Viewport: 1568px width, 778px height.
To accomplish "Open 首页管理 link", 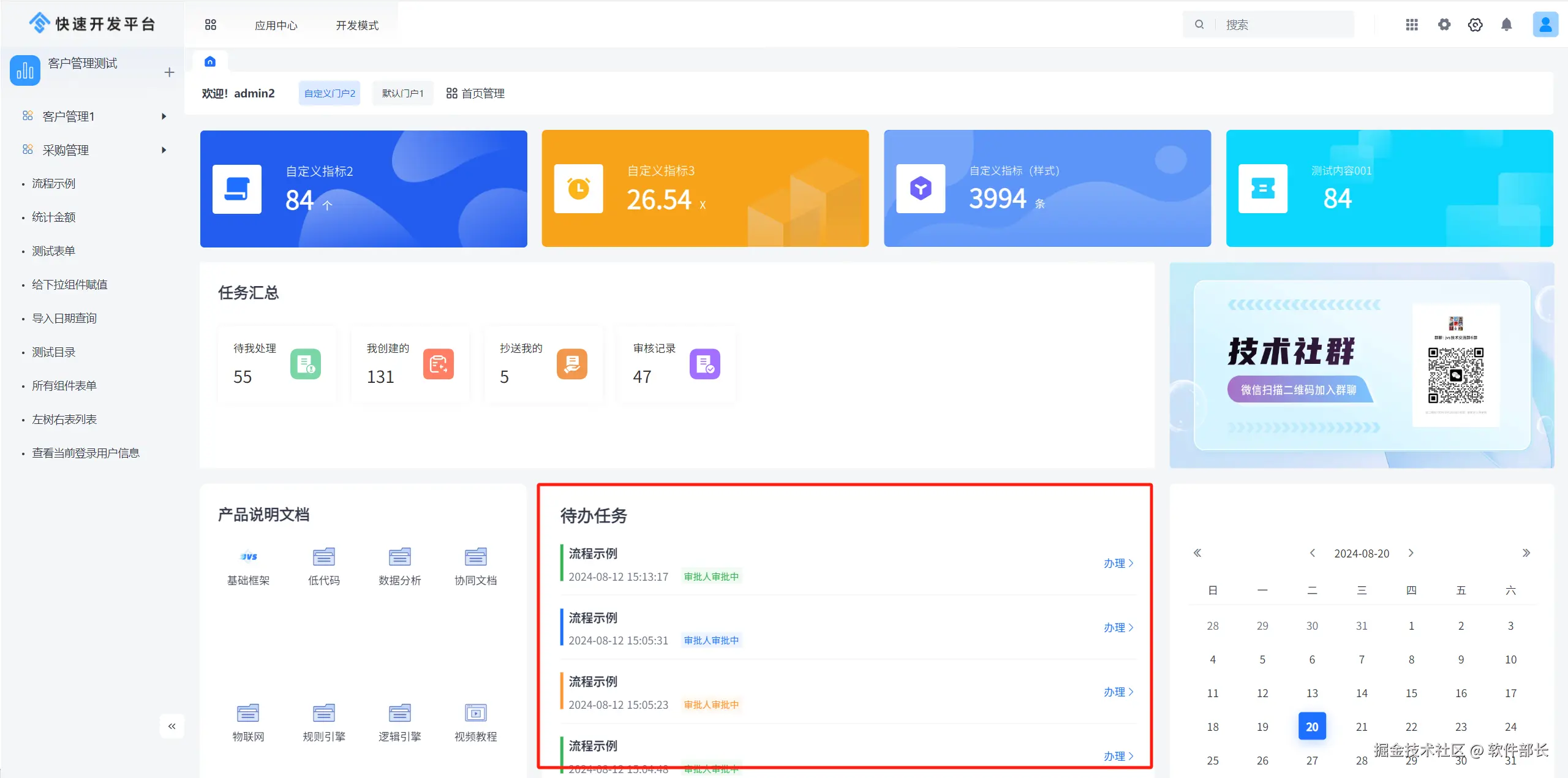I will click(475, 93).
